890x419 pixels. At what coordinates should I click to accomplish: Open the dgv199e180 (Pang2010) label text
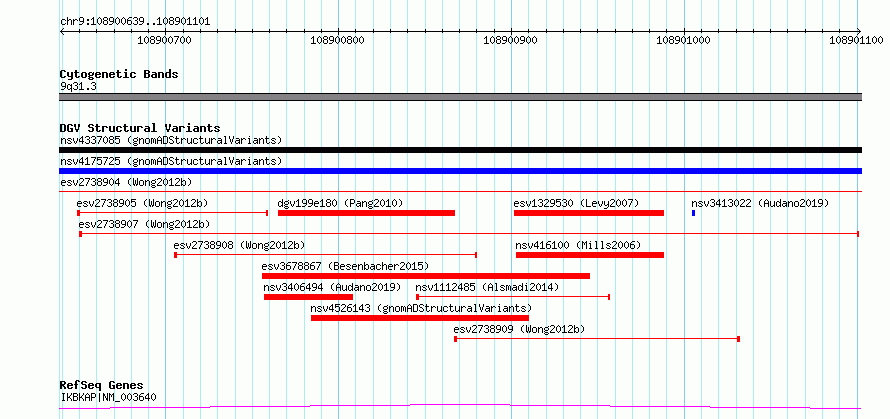pos(340,203)
